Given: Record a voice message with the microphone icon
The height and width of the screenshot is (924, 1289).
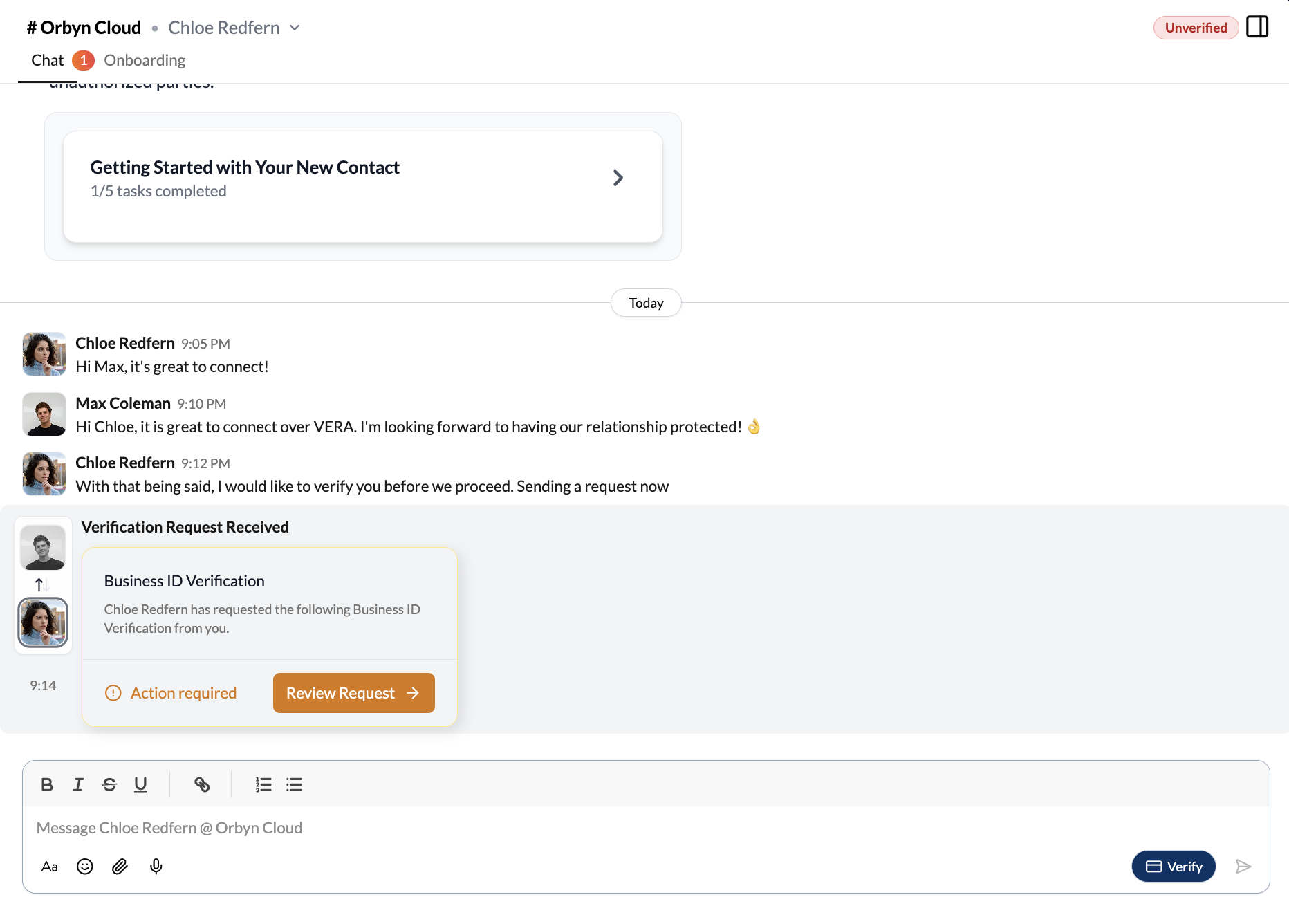Looking at the screenshot, I should tap(156, 866).
